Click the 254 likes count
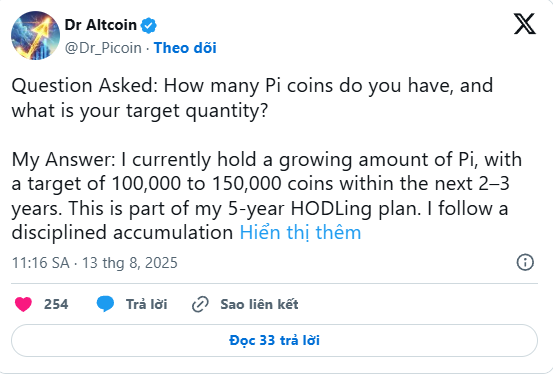The width and height of the screenshot is (553, 376). pos(56,304)
